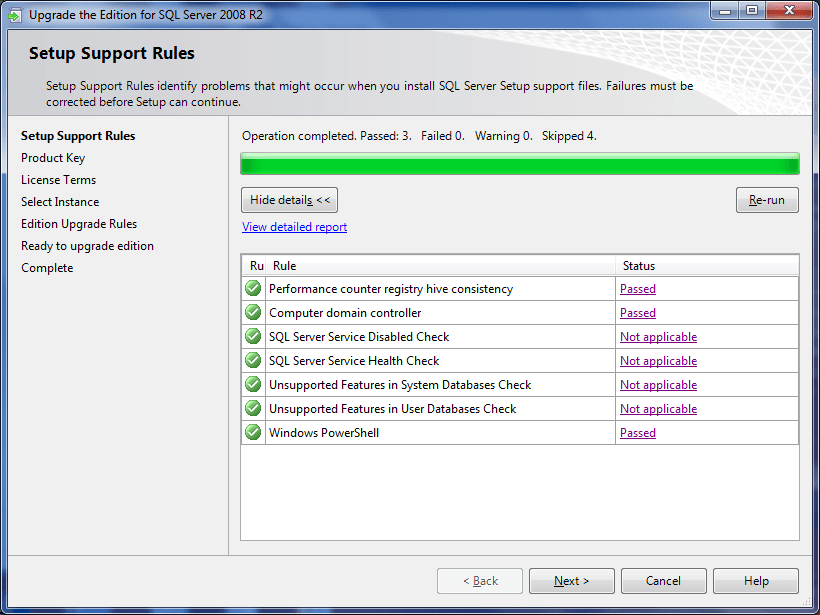Click green check icon for Unsupported Features in User Databases
820x615 pixels.
click(253, 408)
